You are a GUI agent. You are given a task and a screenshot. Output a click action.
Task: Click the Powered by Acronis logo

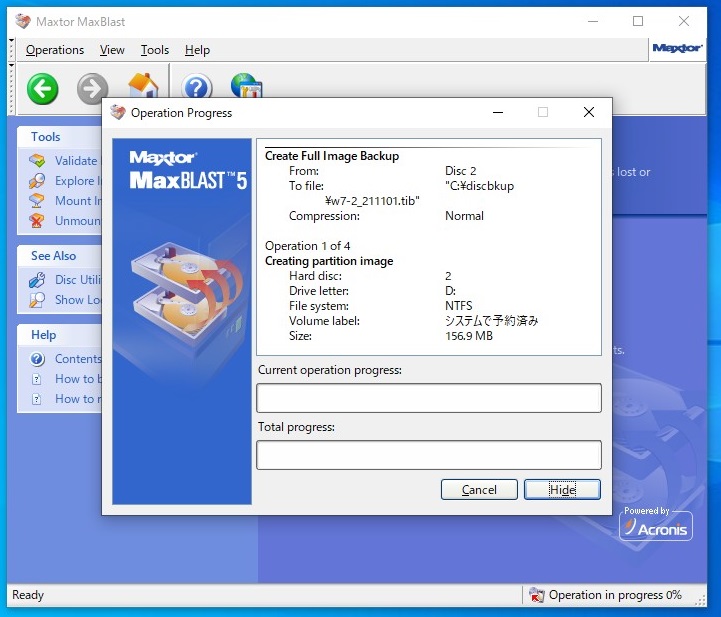656,524
